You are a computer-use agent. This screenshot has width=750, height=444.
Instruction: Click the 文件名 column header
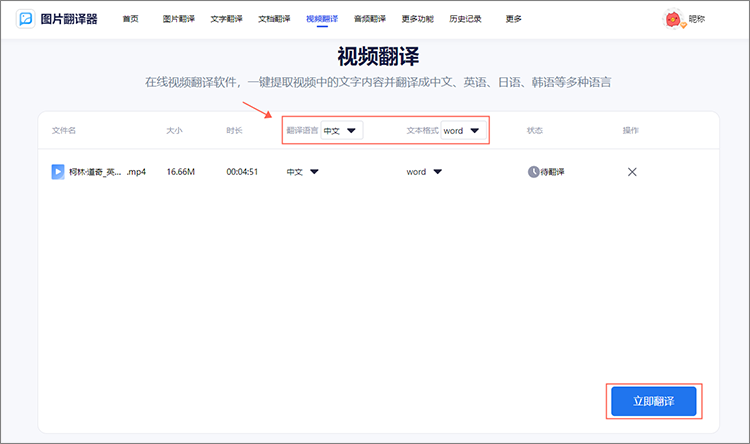[64, 130]
